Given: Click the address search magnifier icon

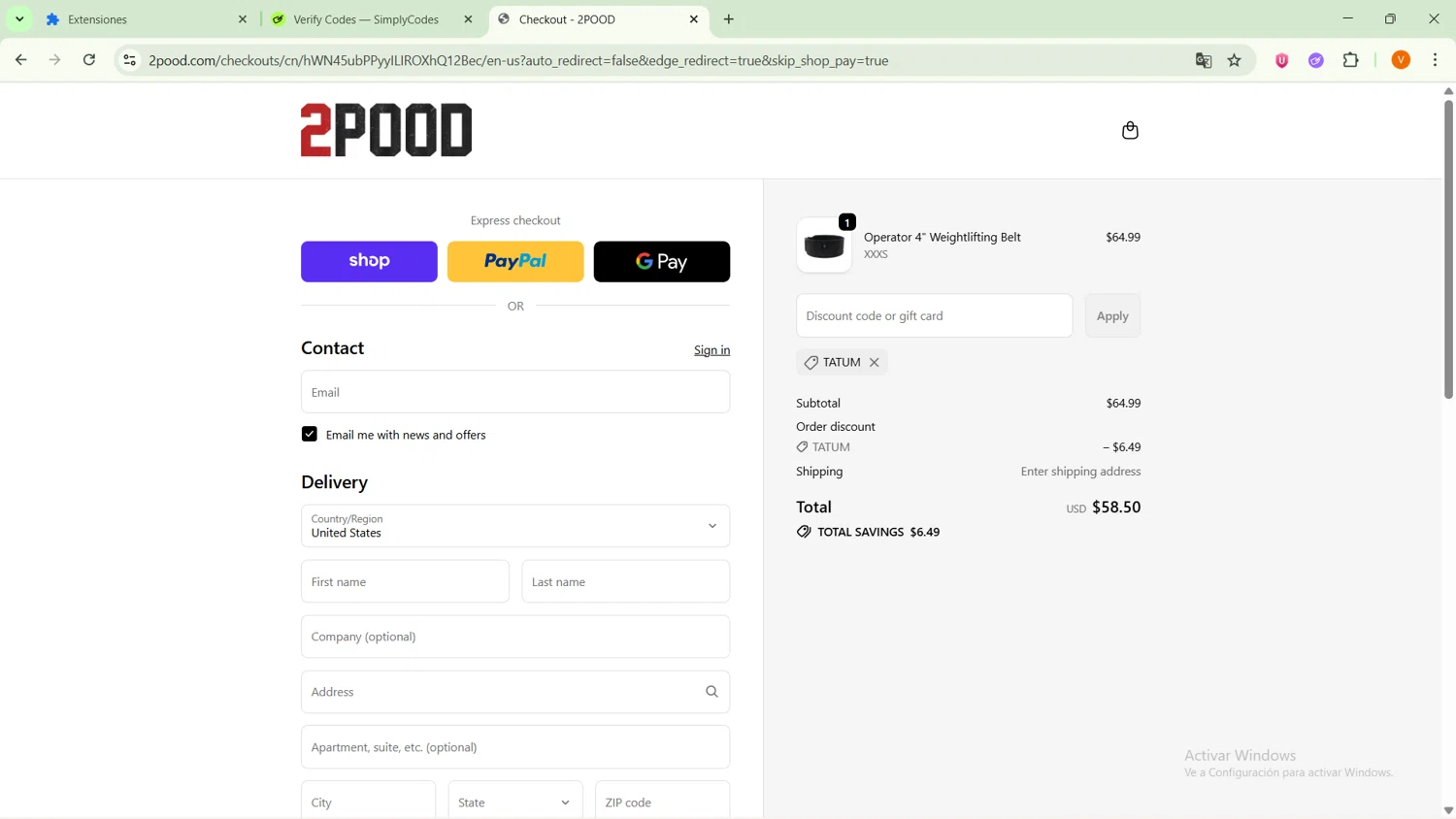Looking at the screenshot, I should point(711,692).
